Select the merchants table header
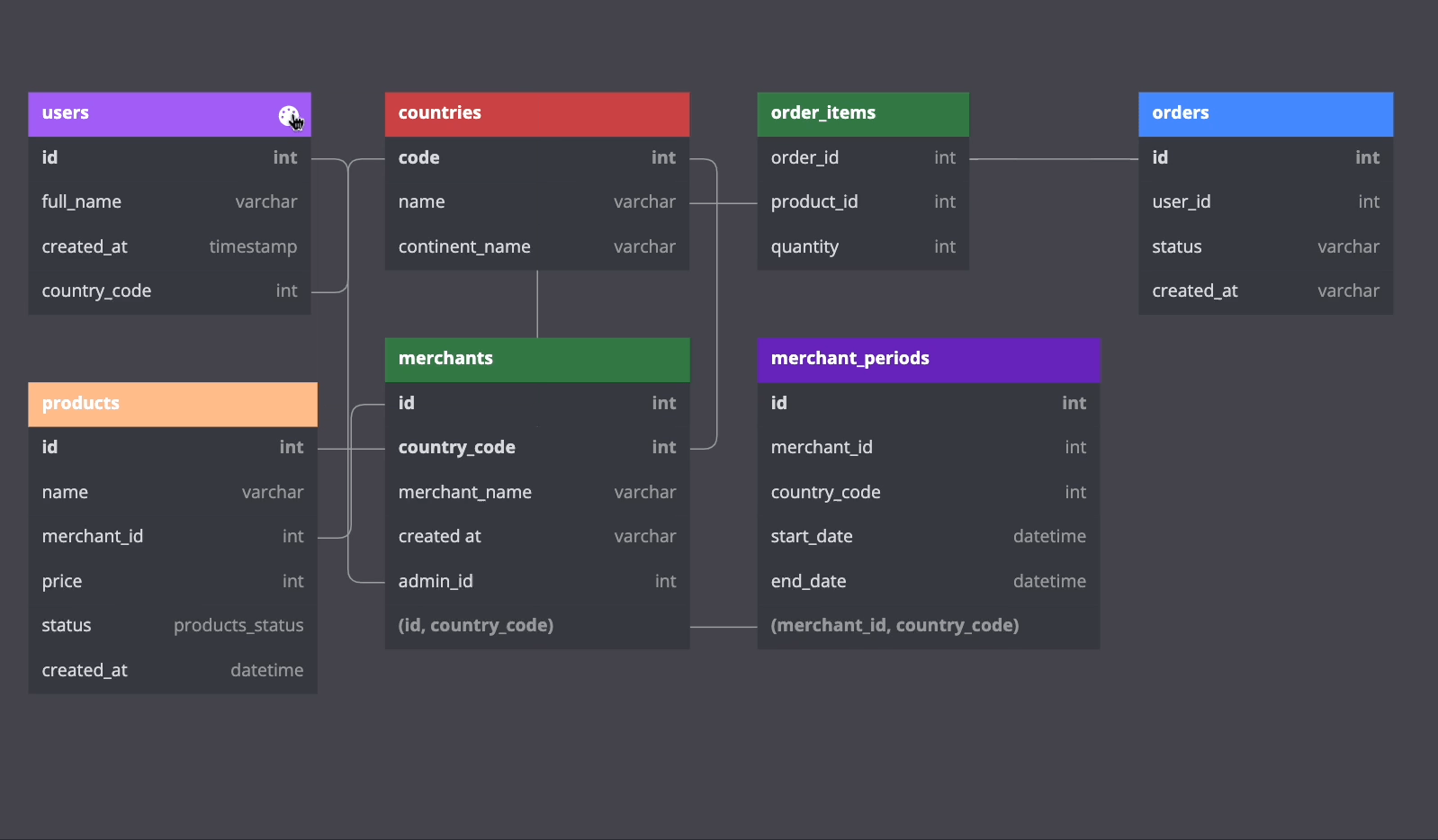 point(537,360)
